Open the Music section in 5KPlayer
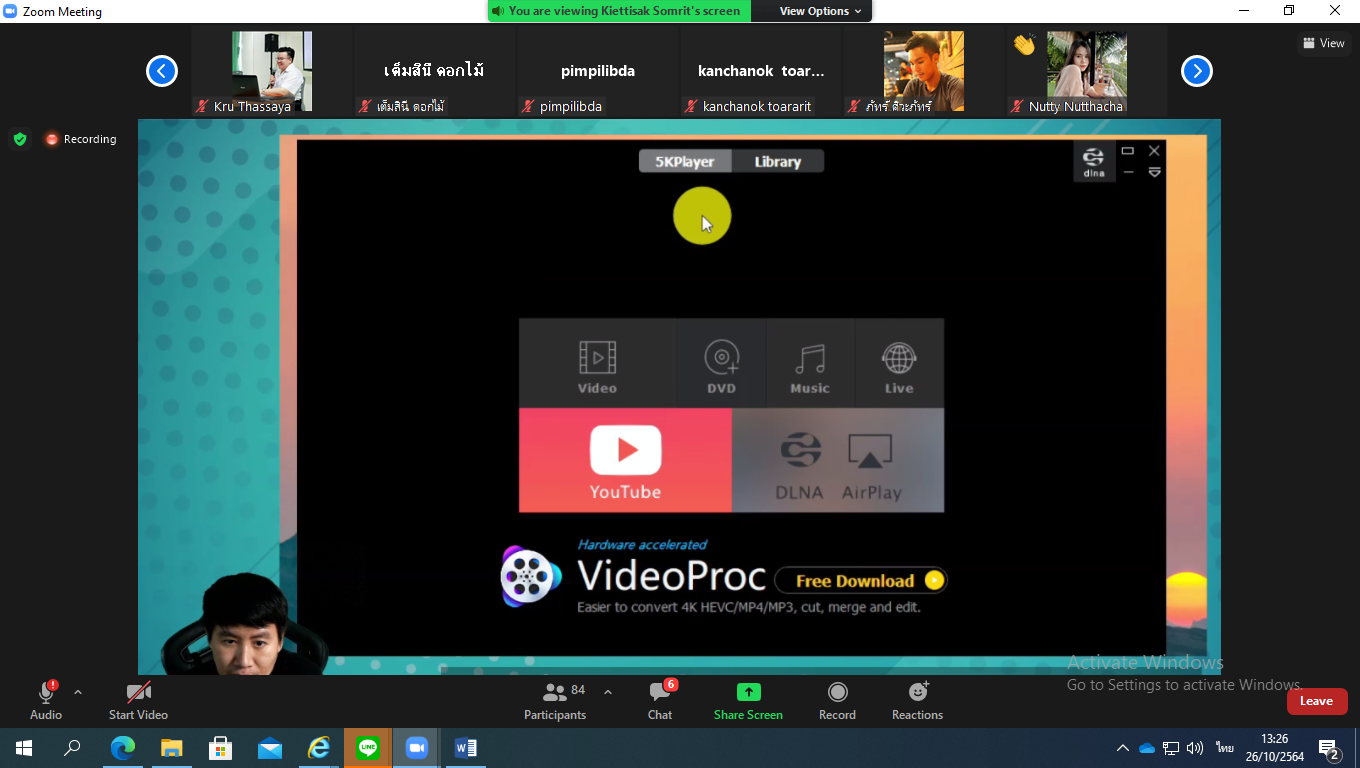The image size is (1360, 768). coord(810,364)
